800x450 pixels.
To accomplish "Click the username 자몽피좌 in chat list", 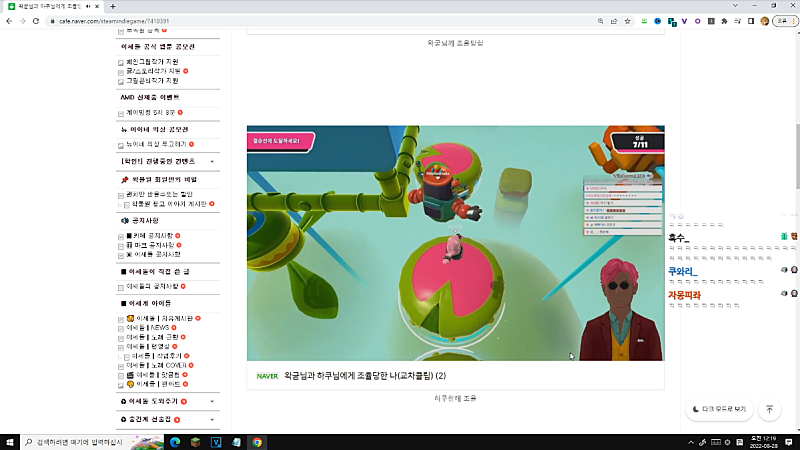I will 684,295.
